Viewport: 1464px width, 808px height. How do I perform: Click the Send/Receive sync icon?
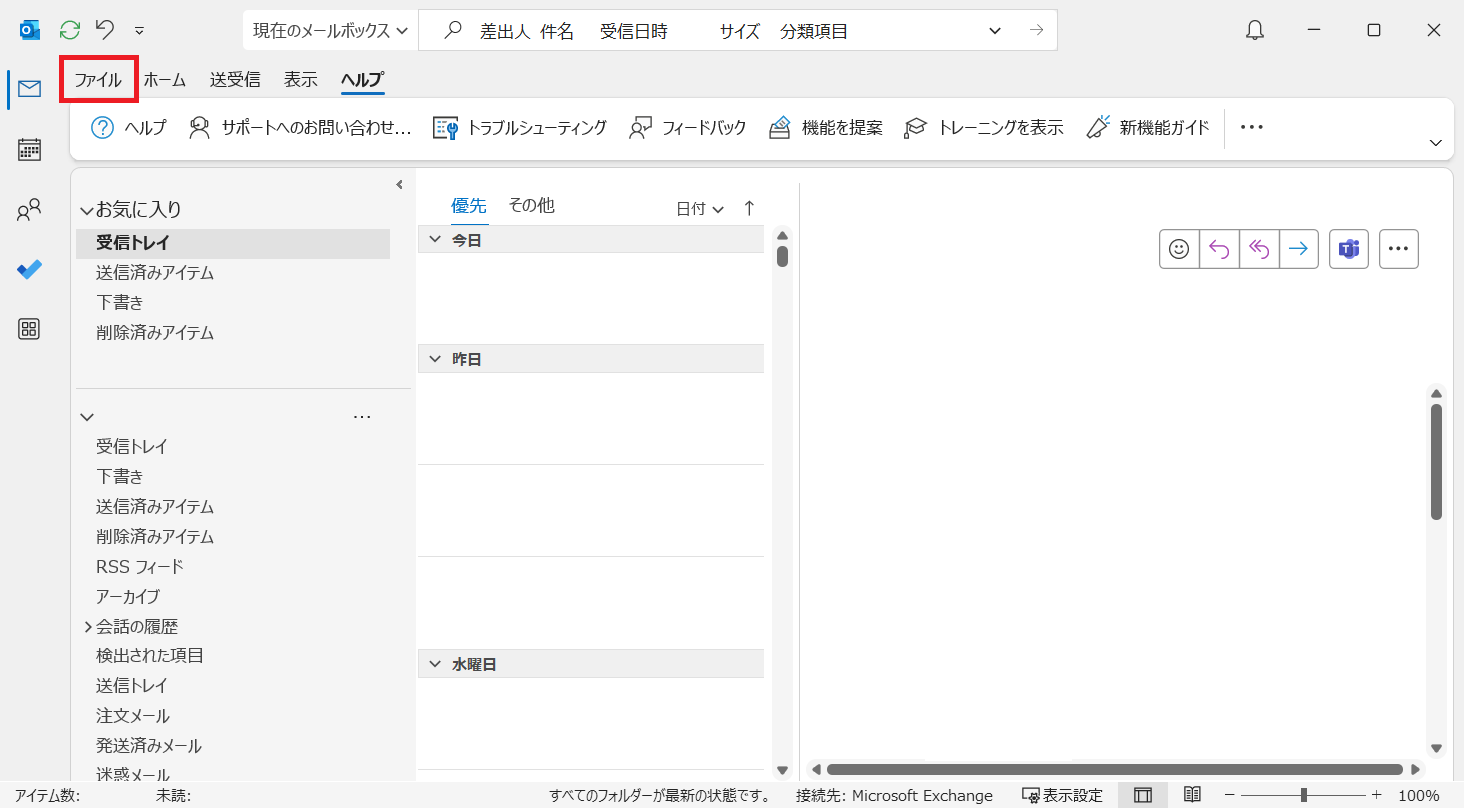(x=70, y=30)
